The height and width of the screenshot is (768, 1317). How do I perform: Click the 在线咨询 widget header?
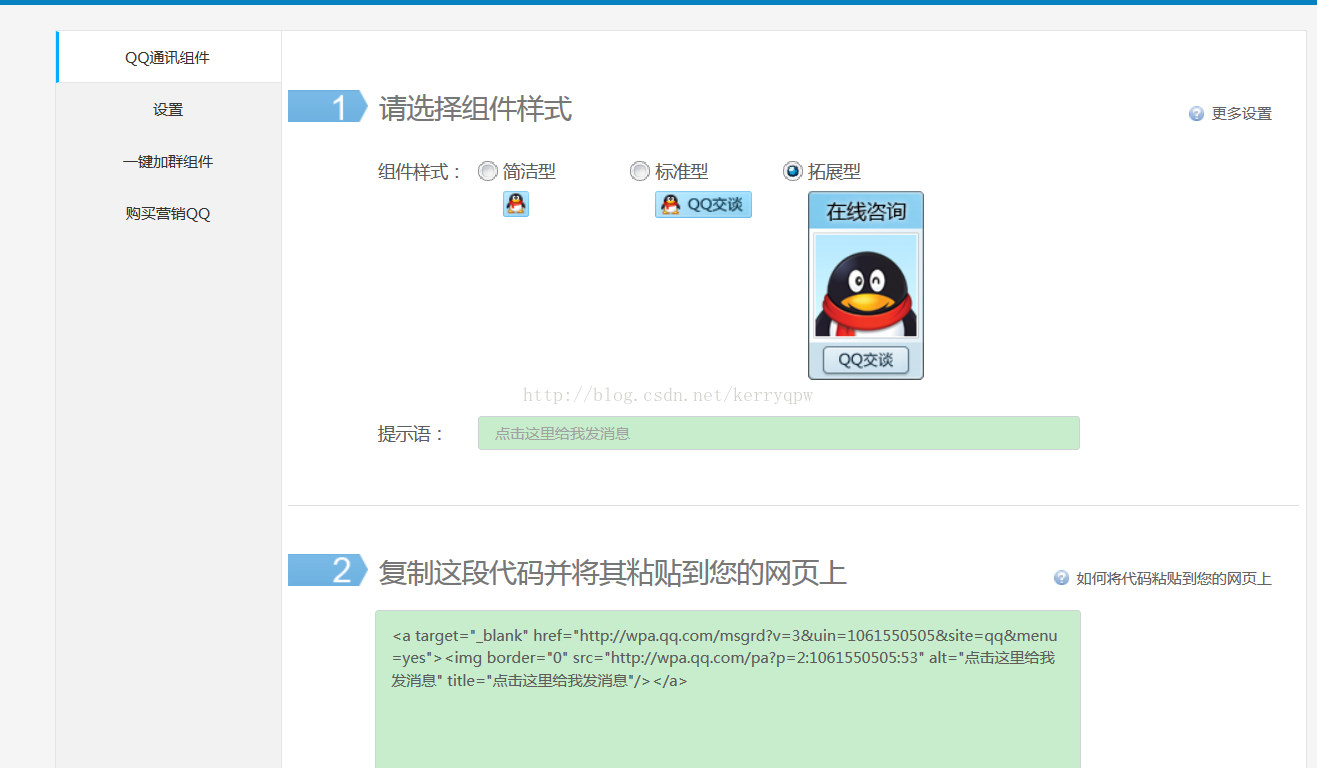point(866,211)
